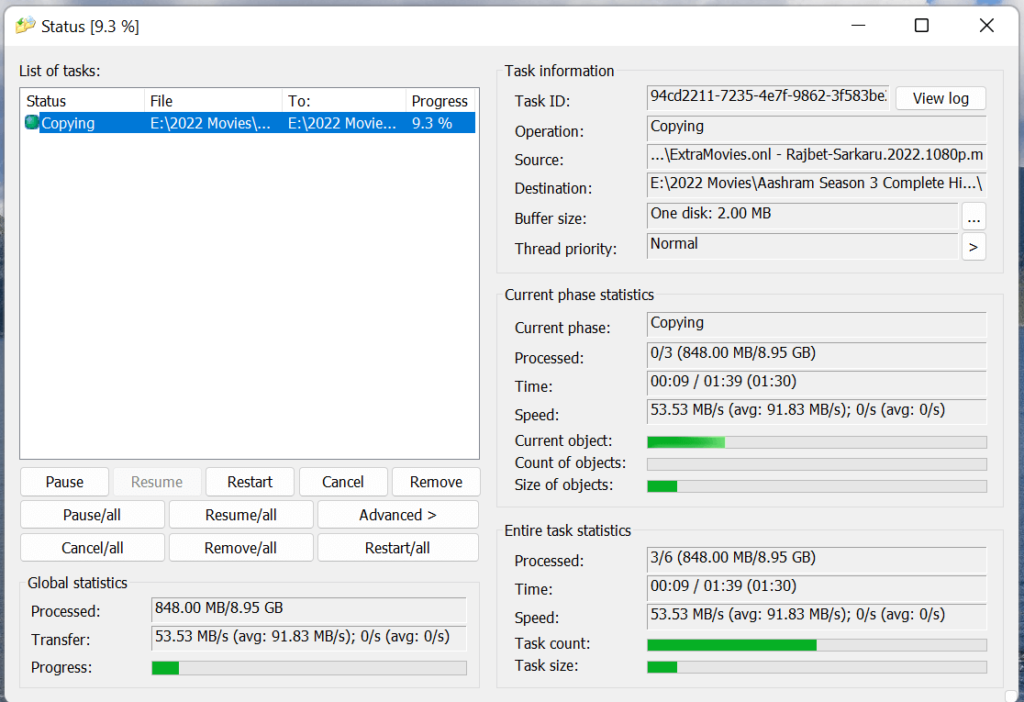The height and width of the screenshot is (702, 1024).
Task: Remove the selected task from list
Action: pos(436,482)
